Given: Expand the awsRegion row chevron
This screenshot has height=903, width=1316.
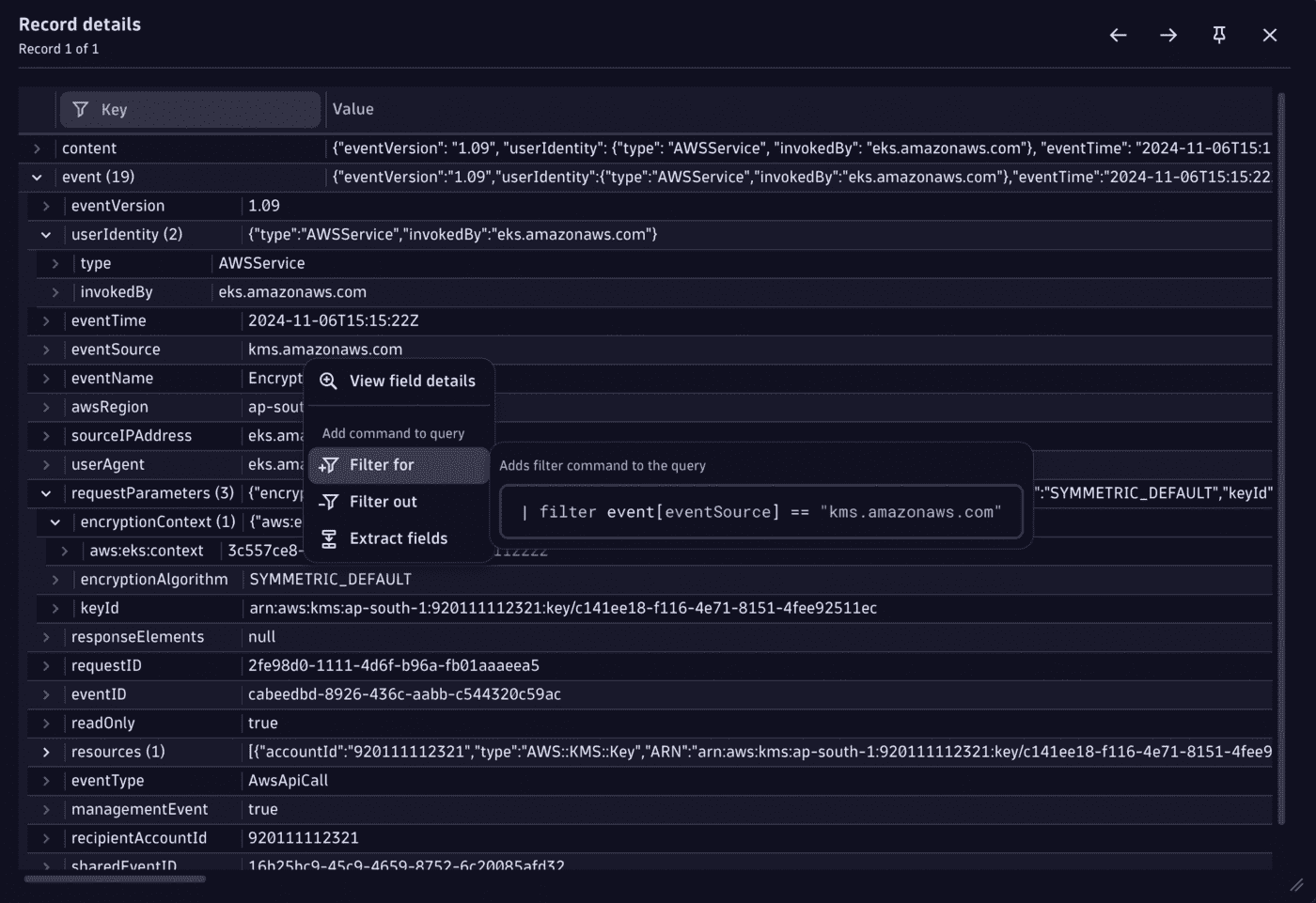Looking at the screenshot, I should (46, 407).
